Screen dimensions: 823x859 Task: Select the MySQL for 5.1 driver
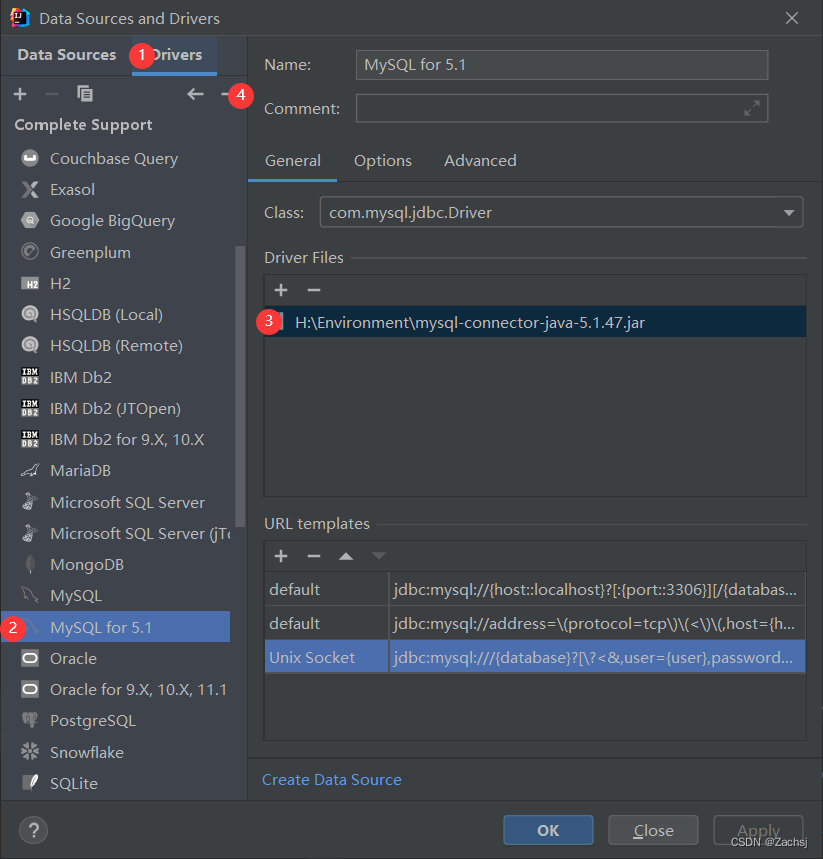116,627
